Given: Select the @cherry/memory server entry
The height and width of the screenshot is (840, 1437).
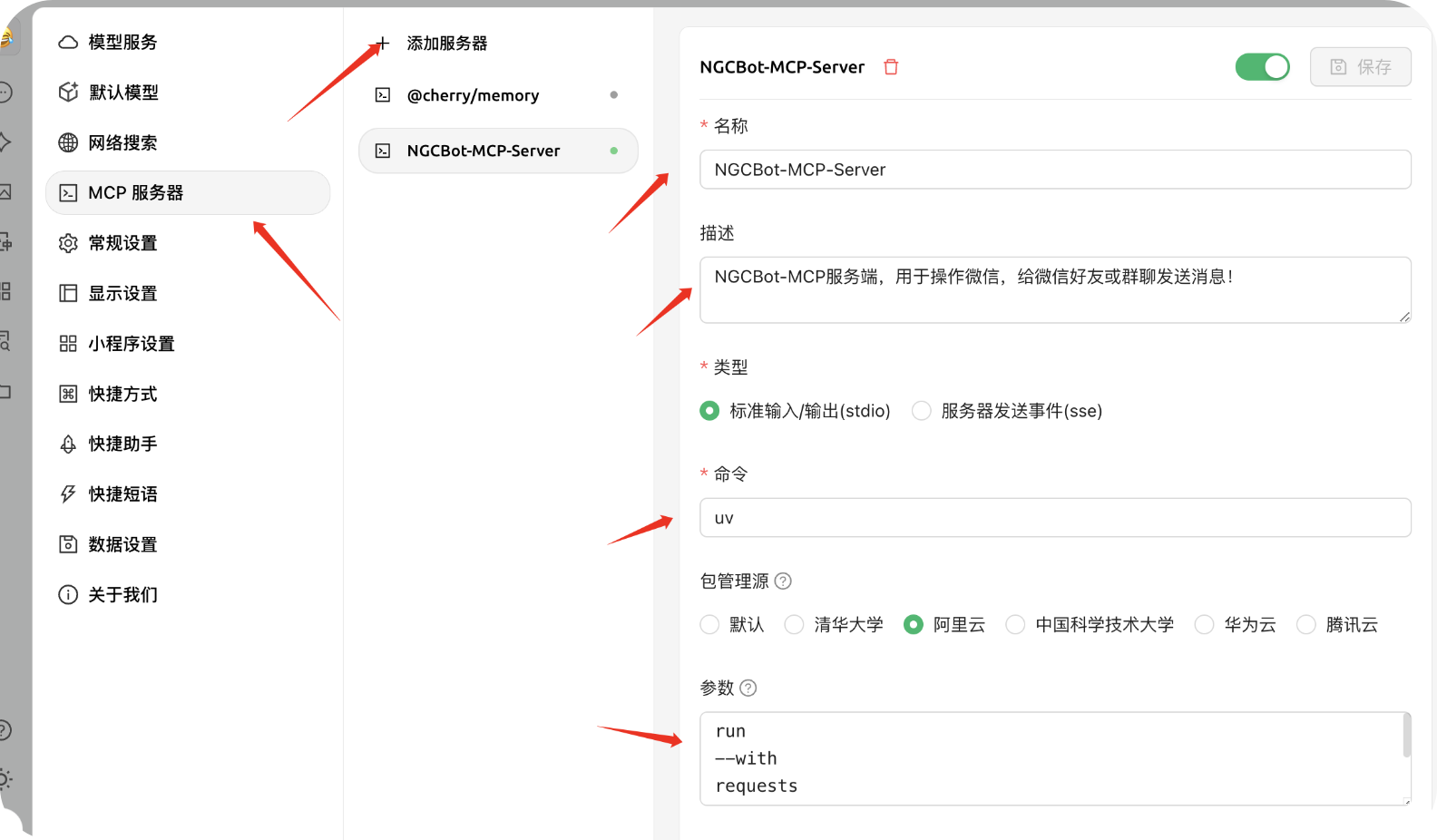Looking at the screenshot, I should coord(499,95).
